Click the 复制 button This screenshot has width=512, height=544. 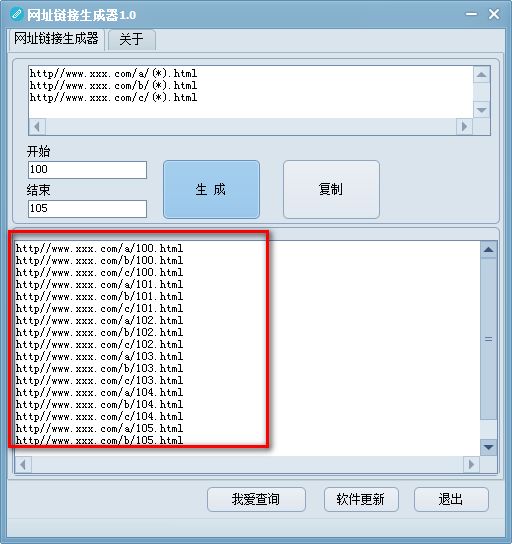pyautogui.click(x=331, y=189)
